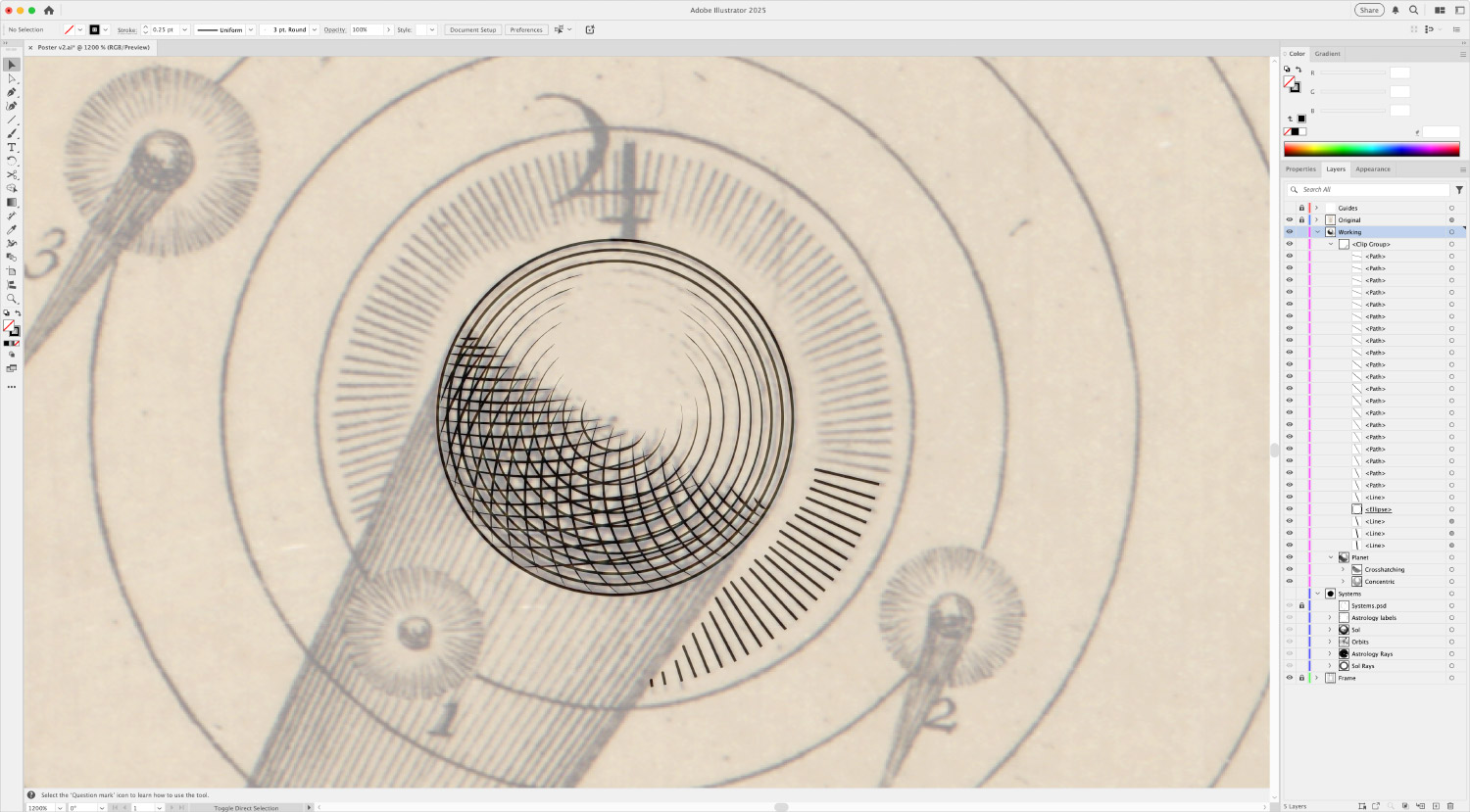The height and width of the screenshot is (812, 1470).
Task: Select the Line Segment tool
Action: (12, 119)
